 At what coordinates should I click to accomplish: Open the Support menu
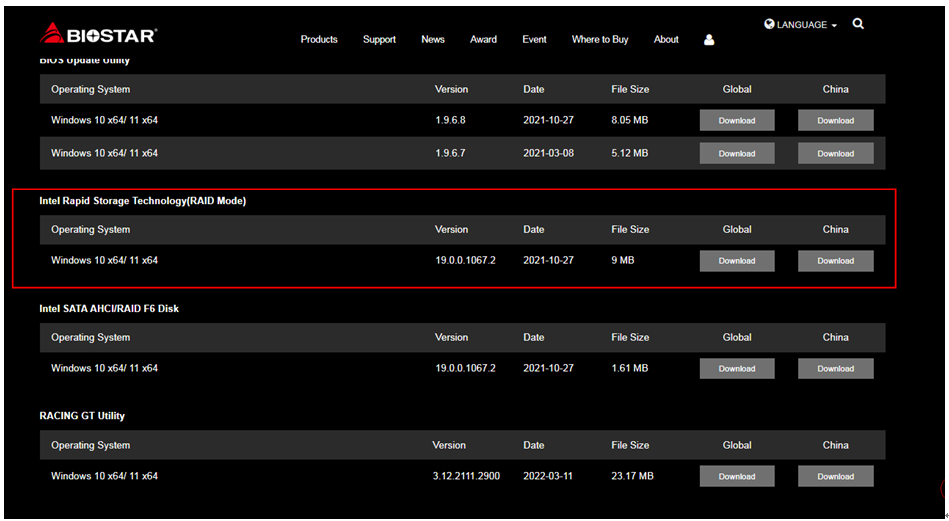(379, 39)
